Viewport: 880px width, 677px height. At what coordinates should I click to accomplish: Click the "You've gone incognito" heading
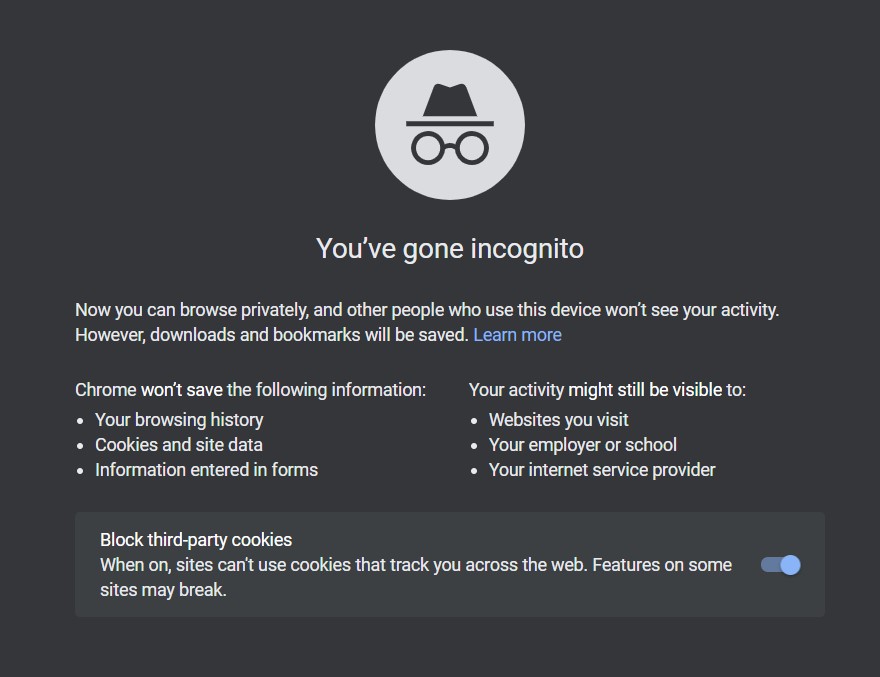(x=449, y=248)
